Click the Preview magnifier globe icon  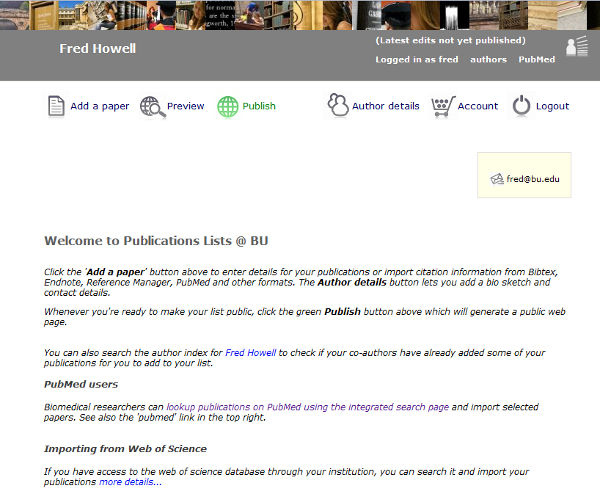click(x=151, y=106)
